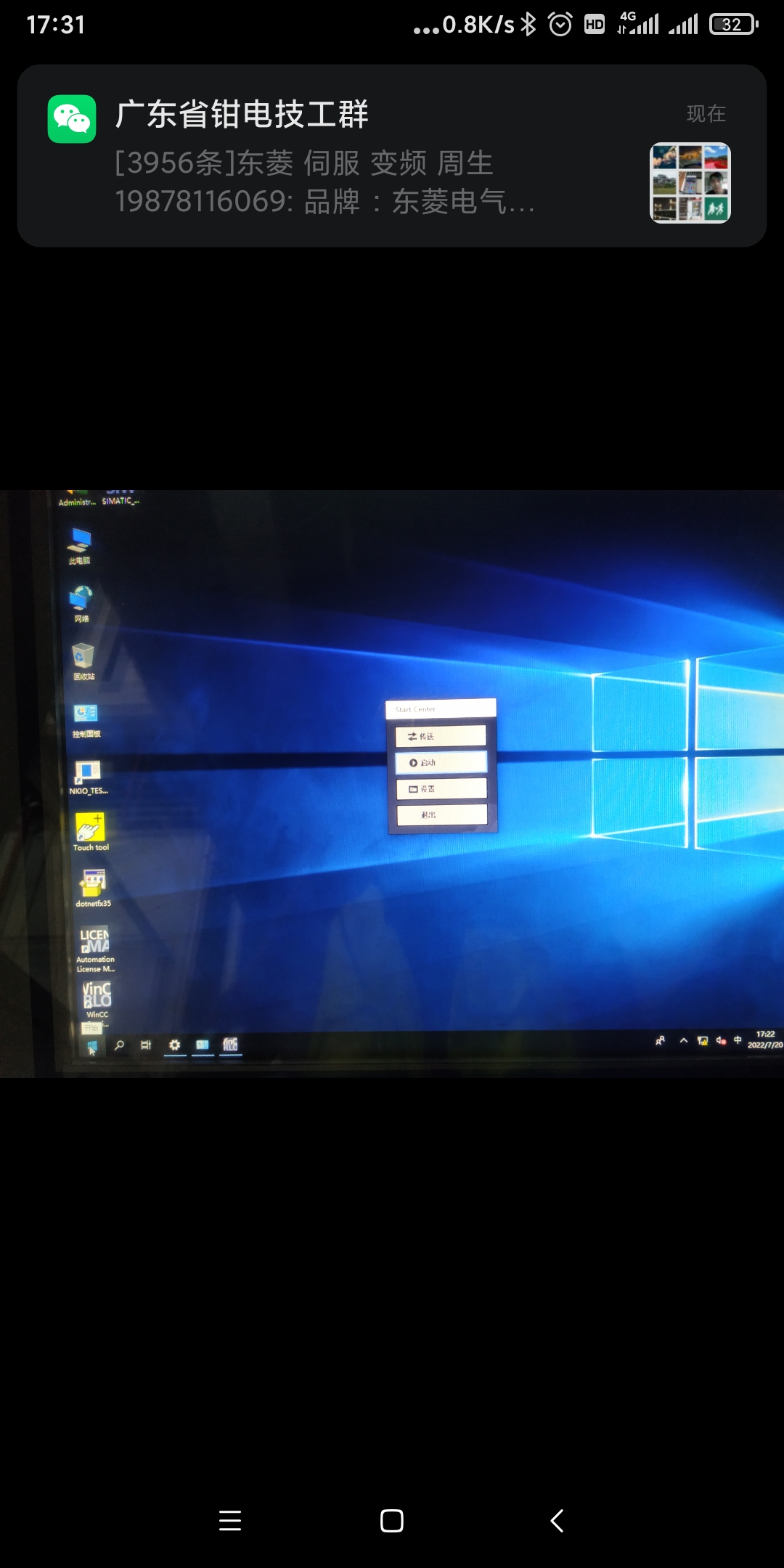Toggle the muted volume icon in tray

(721, 1040)
